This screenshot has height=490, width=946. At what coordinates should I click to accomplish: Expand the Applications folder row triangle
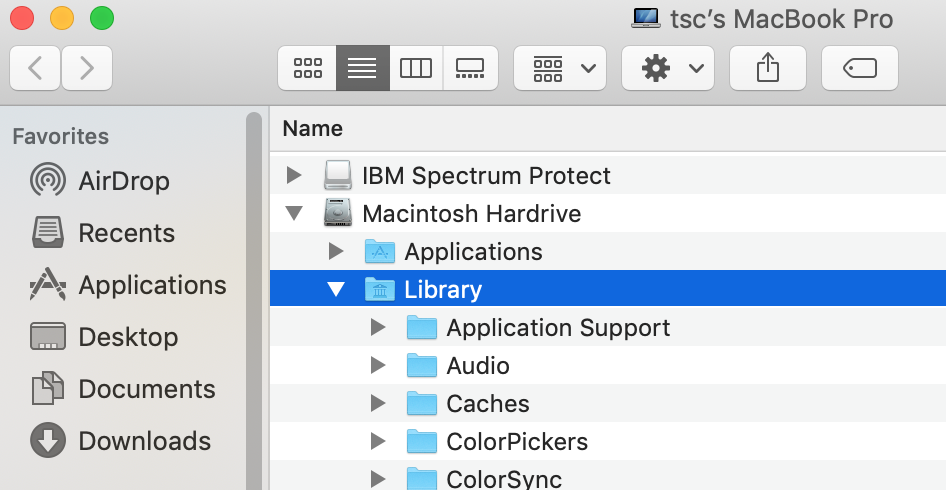(x=336, y=252)
